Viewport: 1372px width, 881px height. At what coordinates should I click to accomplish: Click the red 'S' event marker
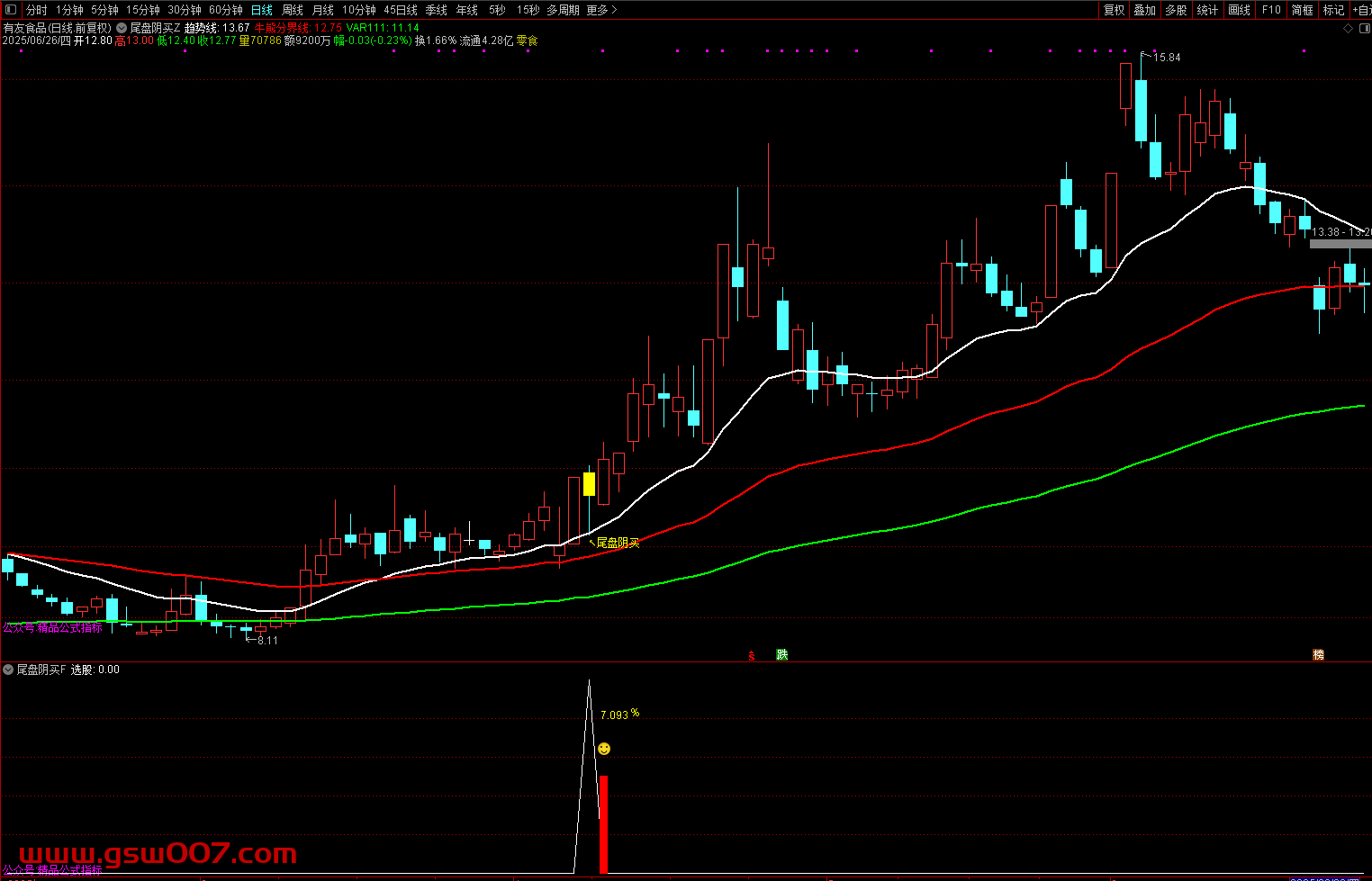(752, 655)
